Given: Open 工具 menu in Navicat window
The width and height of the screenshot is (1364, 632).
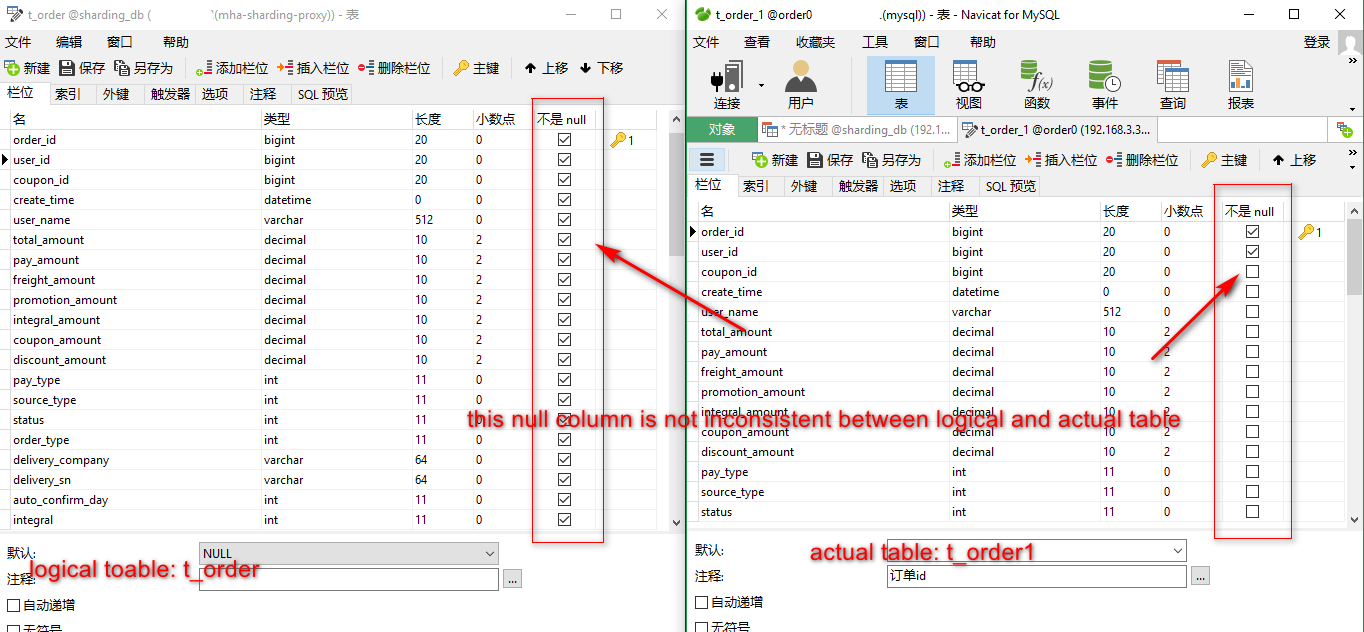Looking at the screenshot, I should (x=875, y=42).
